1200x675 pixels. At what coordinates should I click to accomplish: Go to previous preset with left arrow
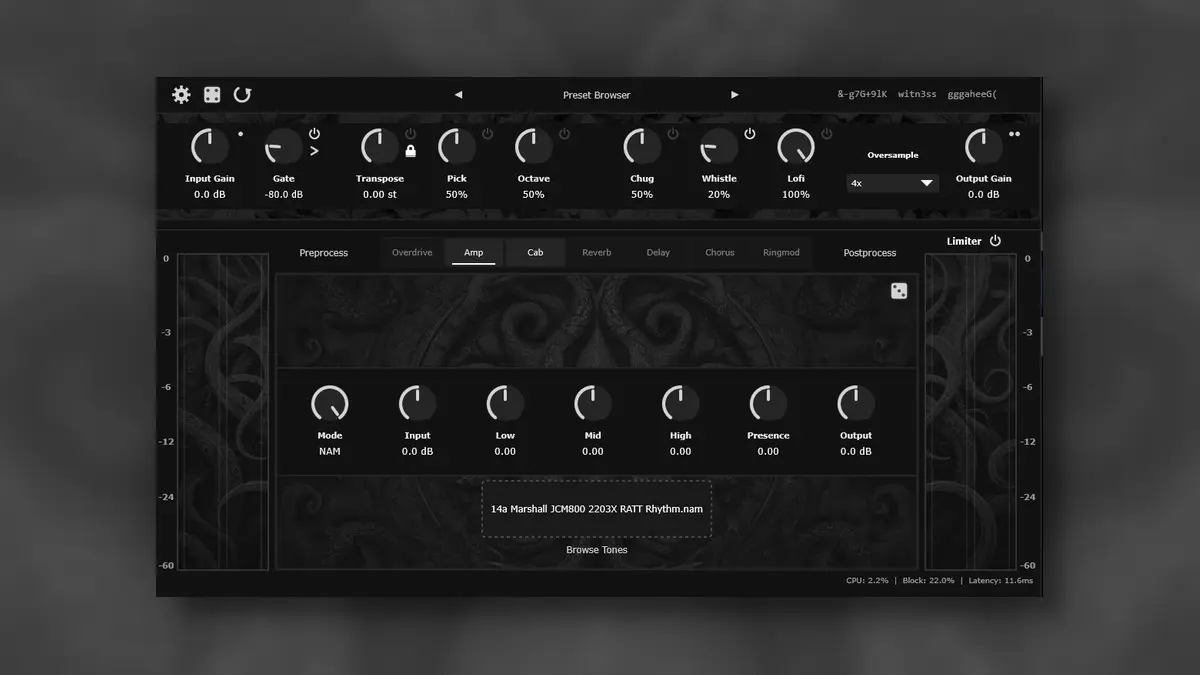[x=458, y=95]
